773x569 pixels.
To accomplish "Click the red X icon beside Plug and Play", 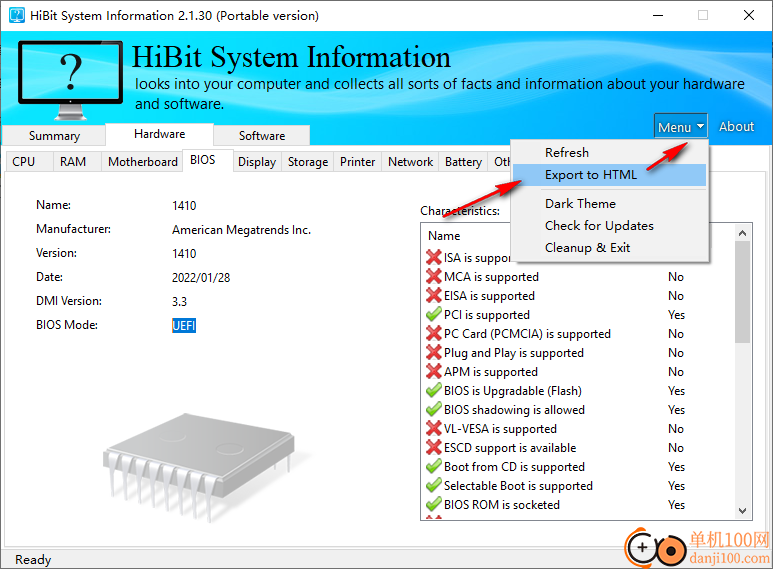I will point(433,352).
